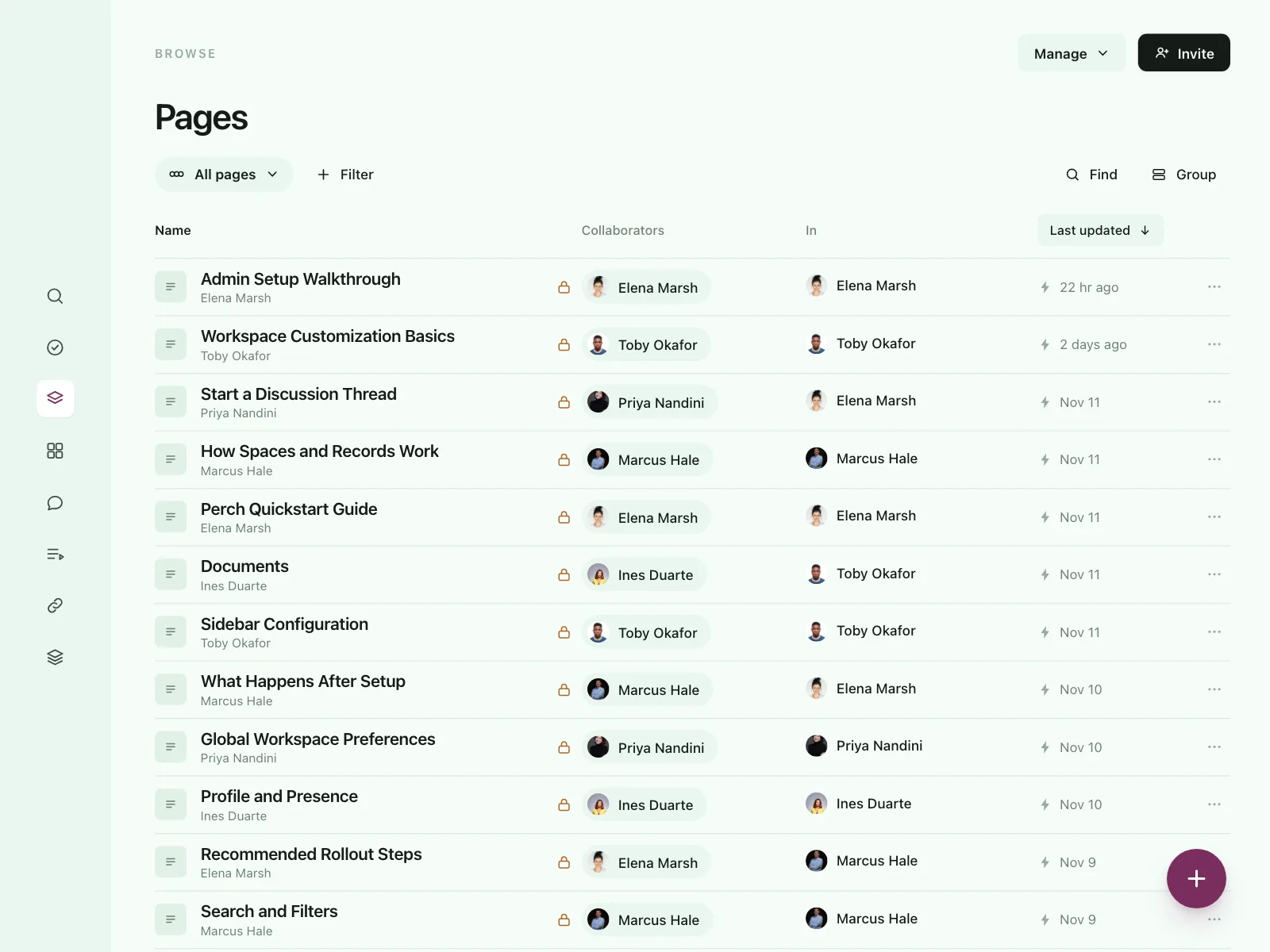This screenshot has width=1270, height=952.
Task: Click Toby Okafor collaborator chip on Sidebar Configuration row
Action: tap(646, 632)
